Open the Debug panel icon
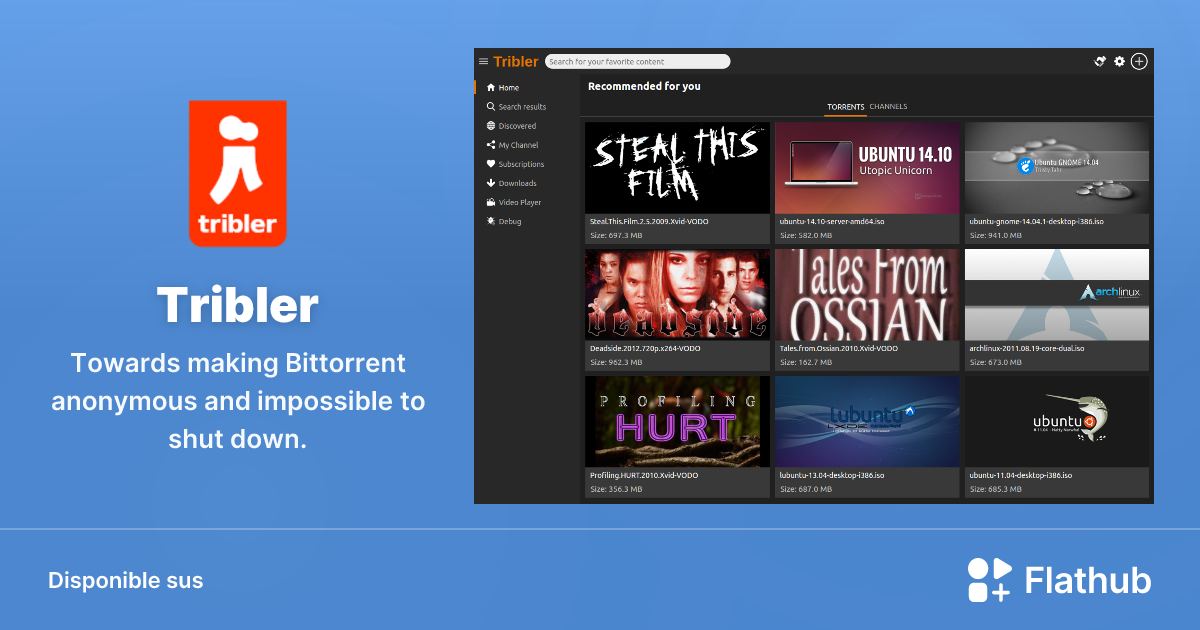This screenshot has width=1200, height=630. click(x=492, y=221)
